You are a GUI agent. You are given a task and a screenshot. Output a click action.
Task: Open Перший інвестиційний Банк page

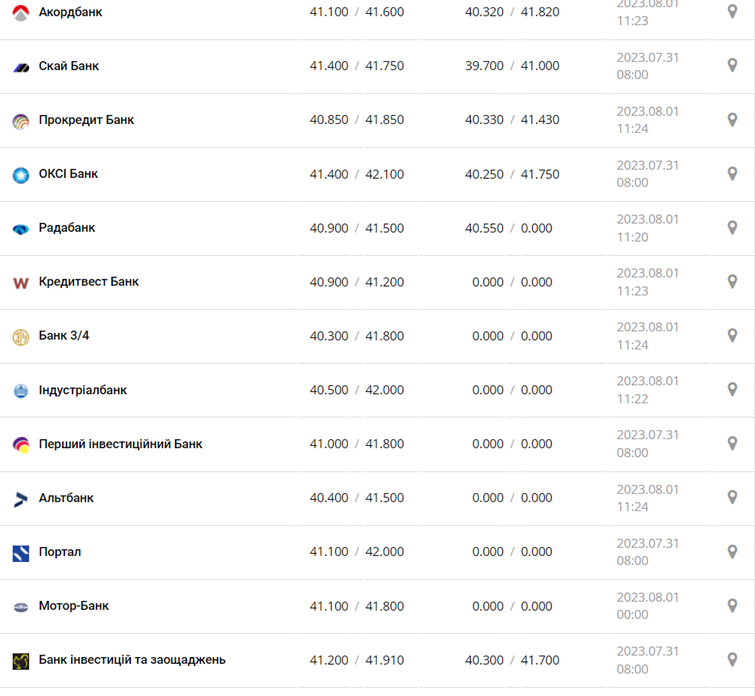point(120,444)
